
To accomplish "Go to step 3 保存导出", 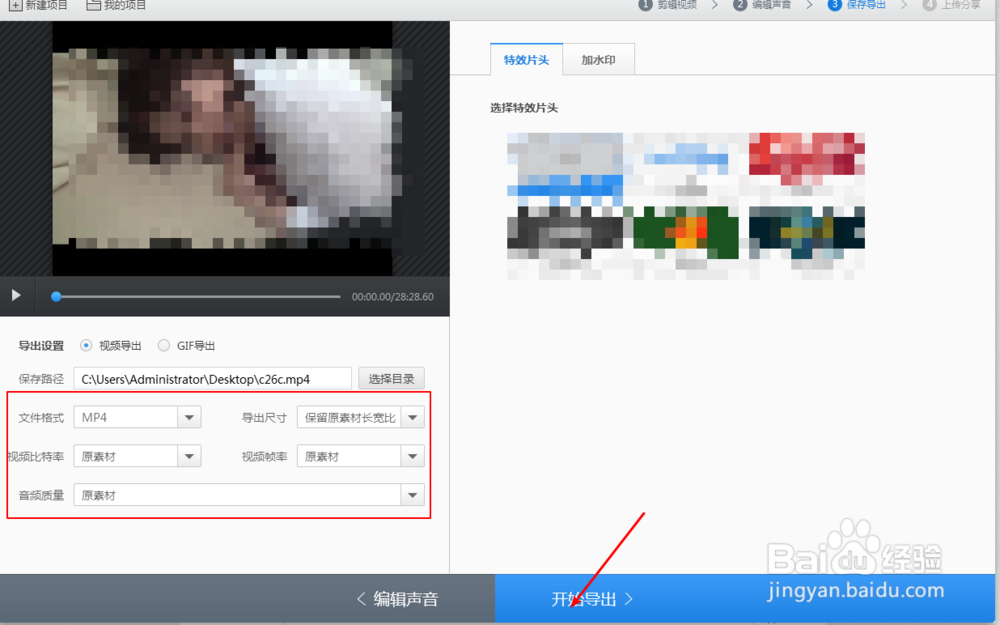I will click(857, 5).
